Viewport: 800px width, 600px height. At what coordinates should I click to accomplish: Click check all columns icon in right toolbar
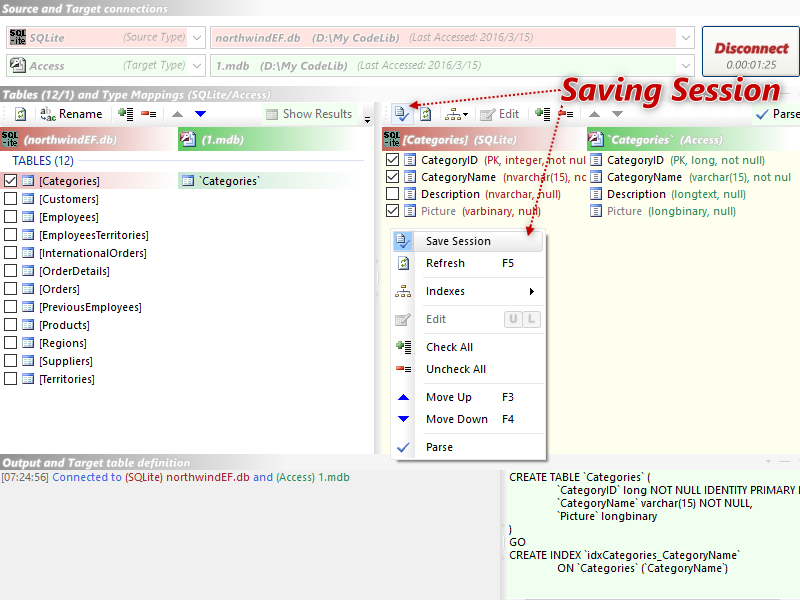point(542,114)
